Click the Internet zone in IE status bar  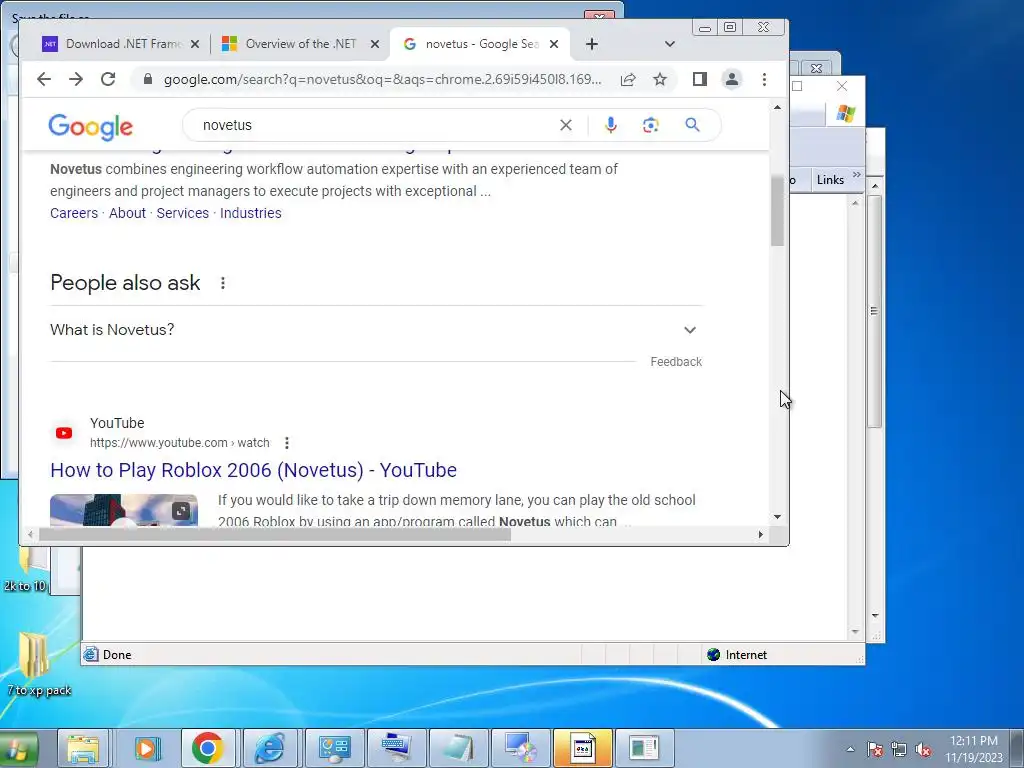tap(737, 654)
